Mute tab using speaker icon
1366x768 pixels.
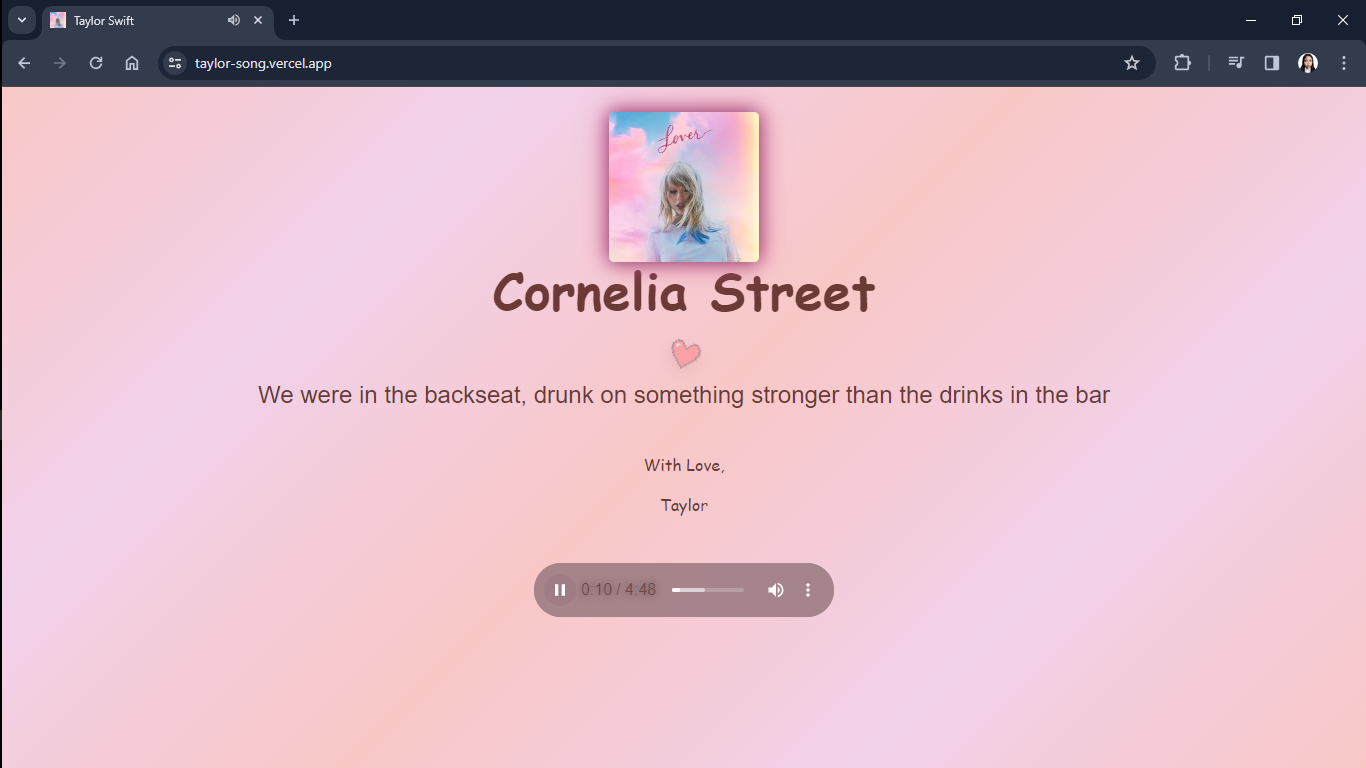point(234,20)
